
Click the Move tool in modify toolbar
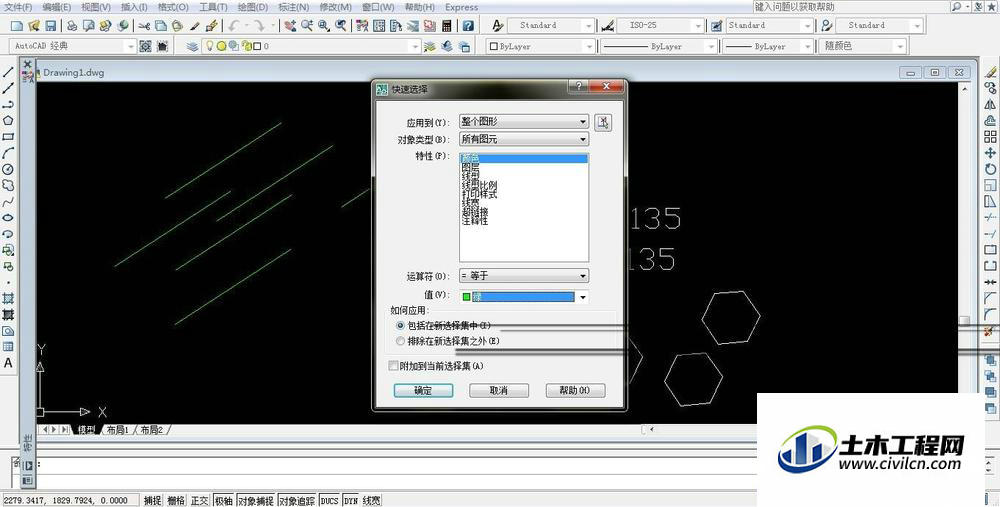(x=990, y=153)
